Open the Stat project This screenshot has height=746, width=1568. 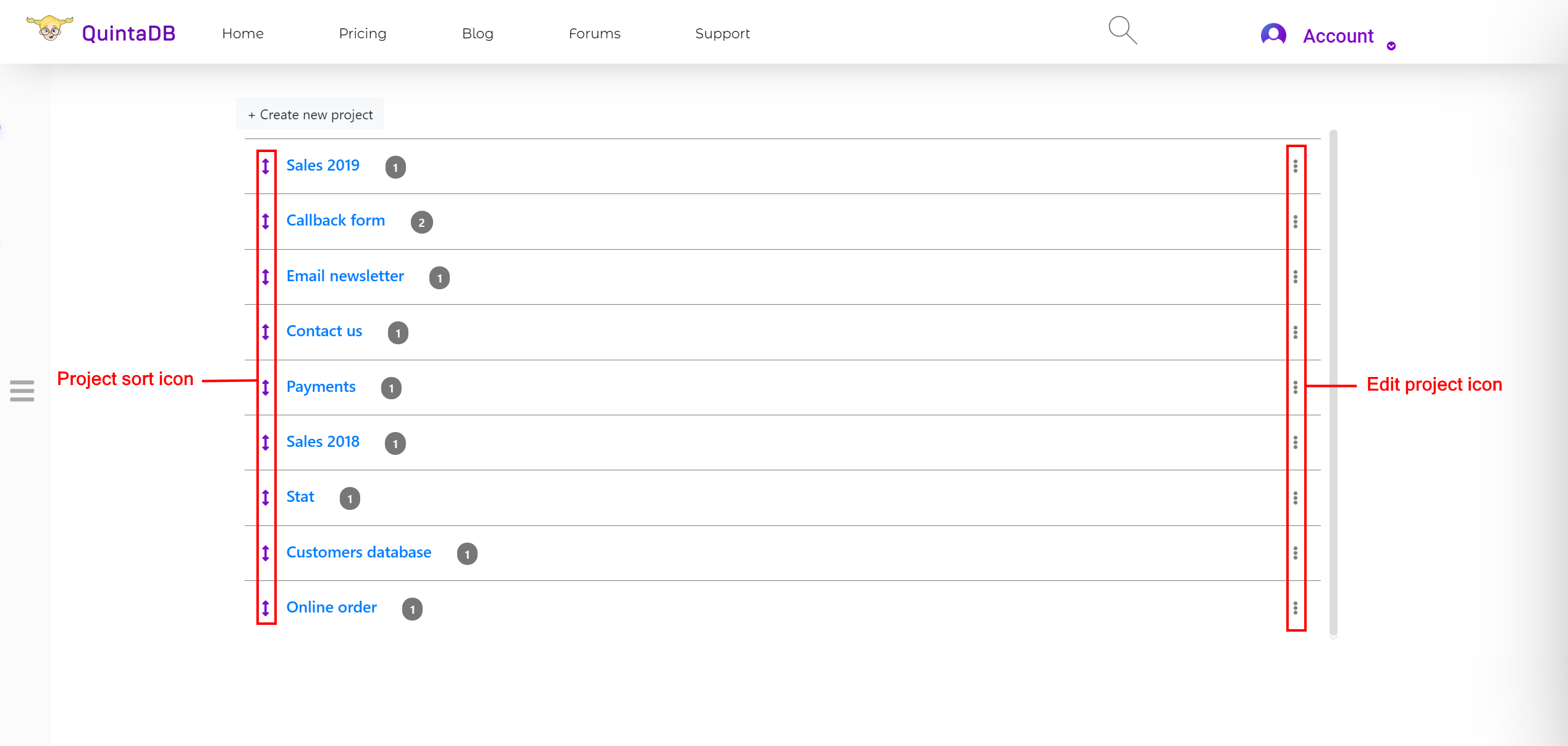(300, 496)
